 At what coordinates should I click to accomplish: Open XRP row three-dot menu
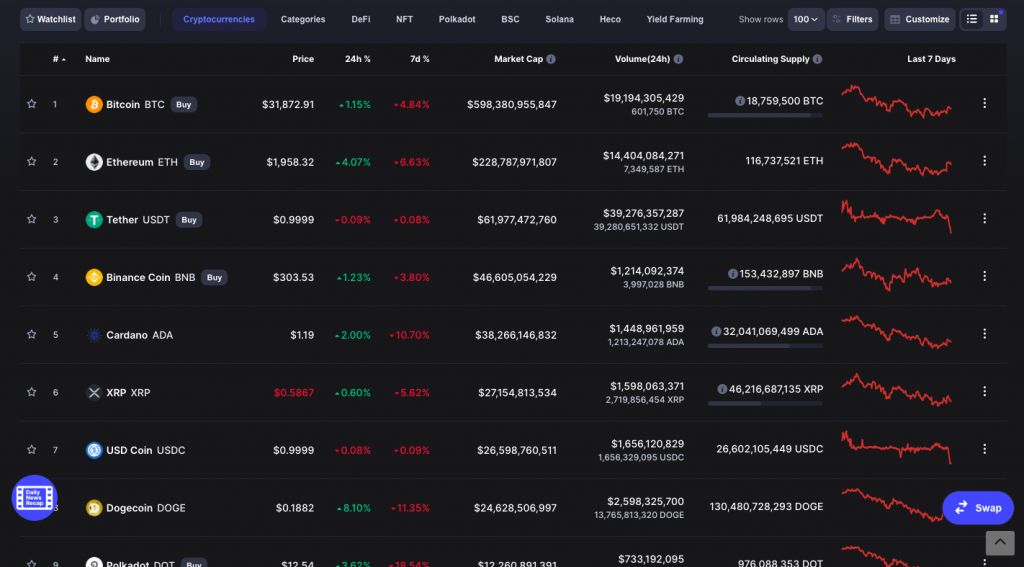click(985, 391)
